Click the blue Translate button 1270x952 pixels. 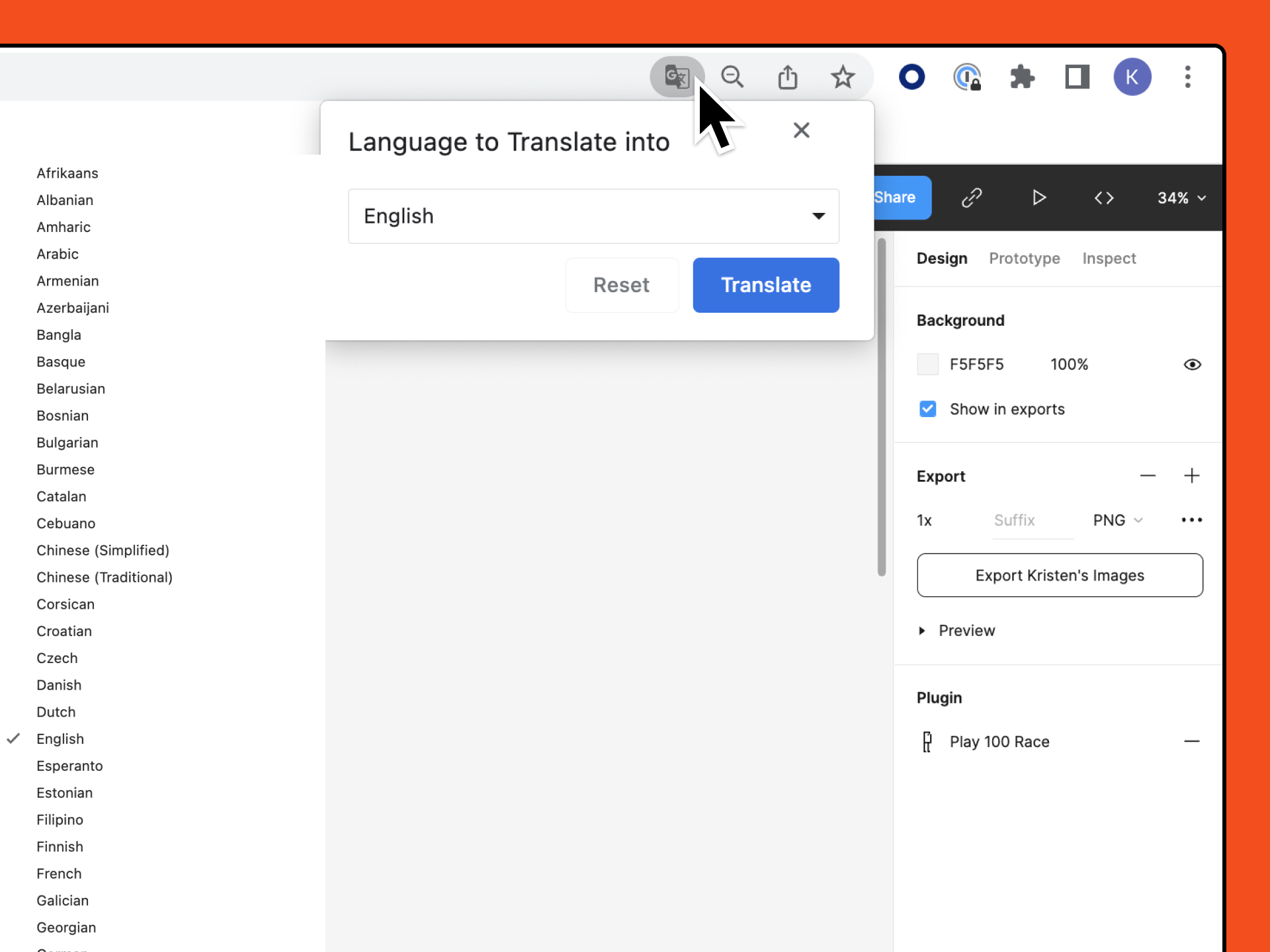(765, 285)
